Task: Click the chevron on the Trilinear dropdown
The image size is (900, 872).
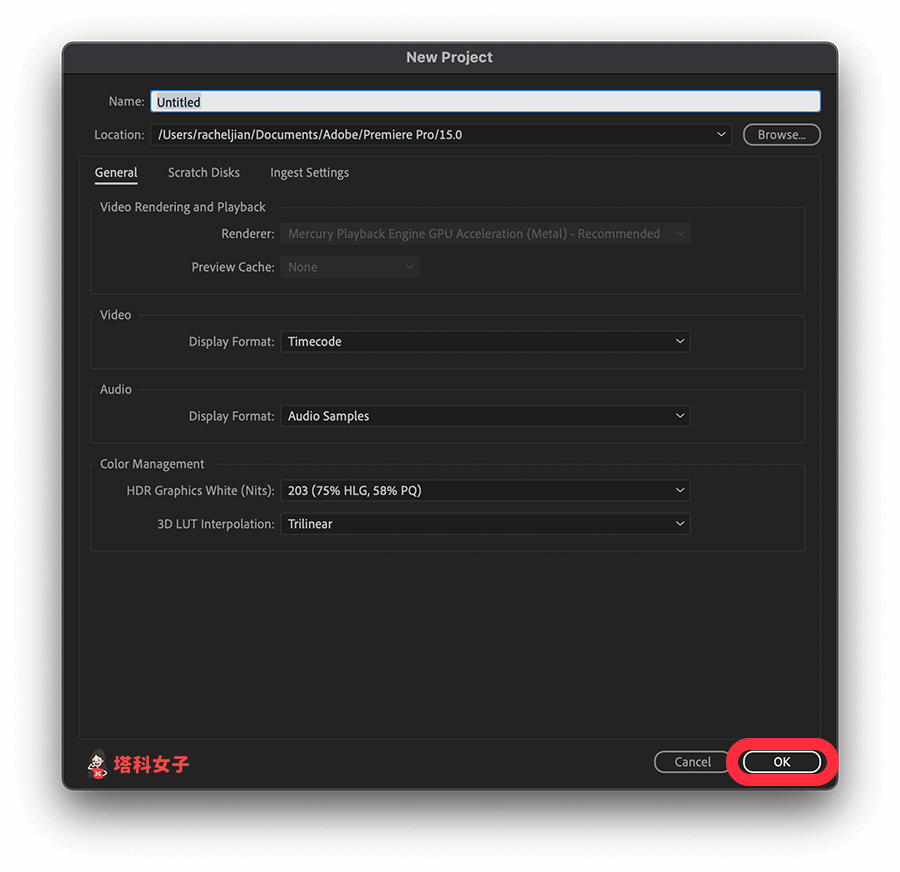Action: click(x=680, y=523)
